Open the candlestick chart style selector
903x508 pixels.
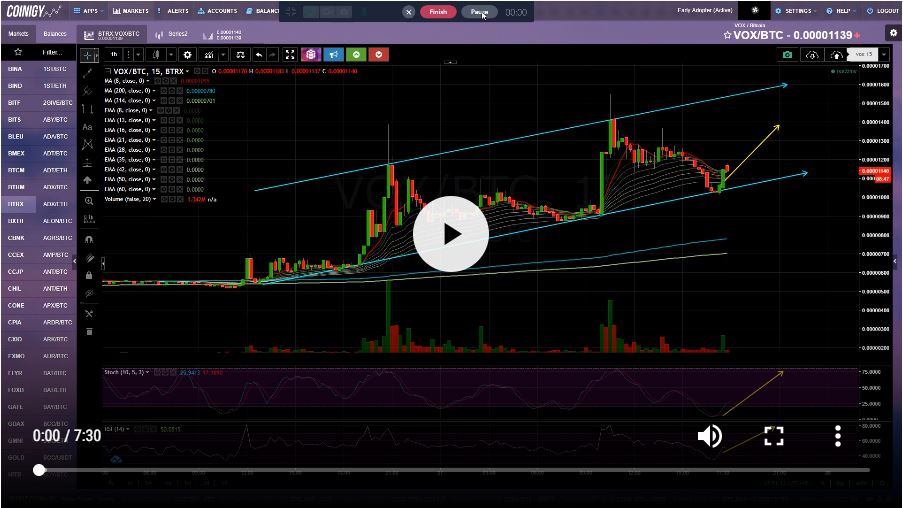(x=156, y=55)
